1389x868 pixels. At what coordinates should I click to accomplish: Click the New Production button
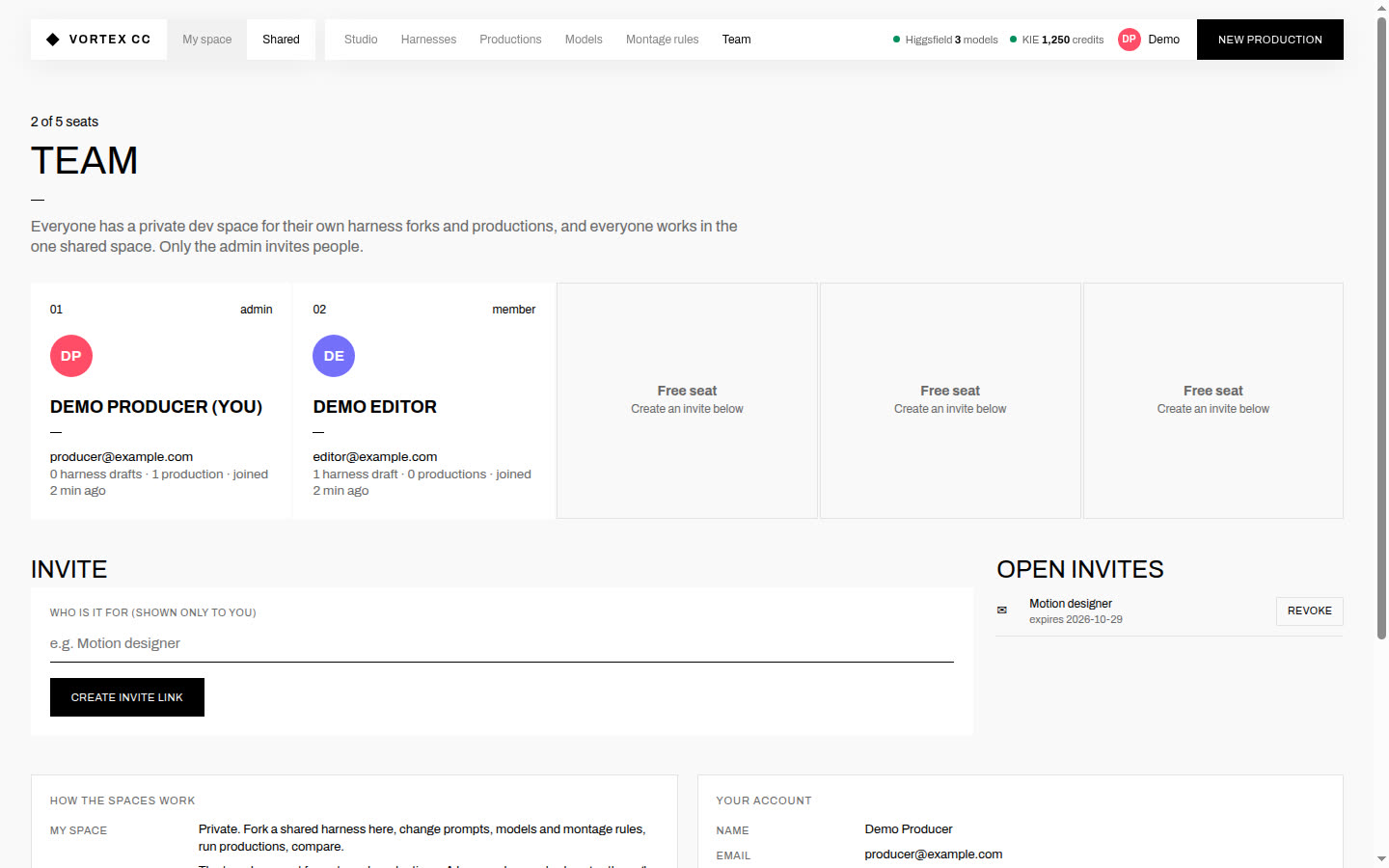pos(1269,40)
